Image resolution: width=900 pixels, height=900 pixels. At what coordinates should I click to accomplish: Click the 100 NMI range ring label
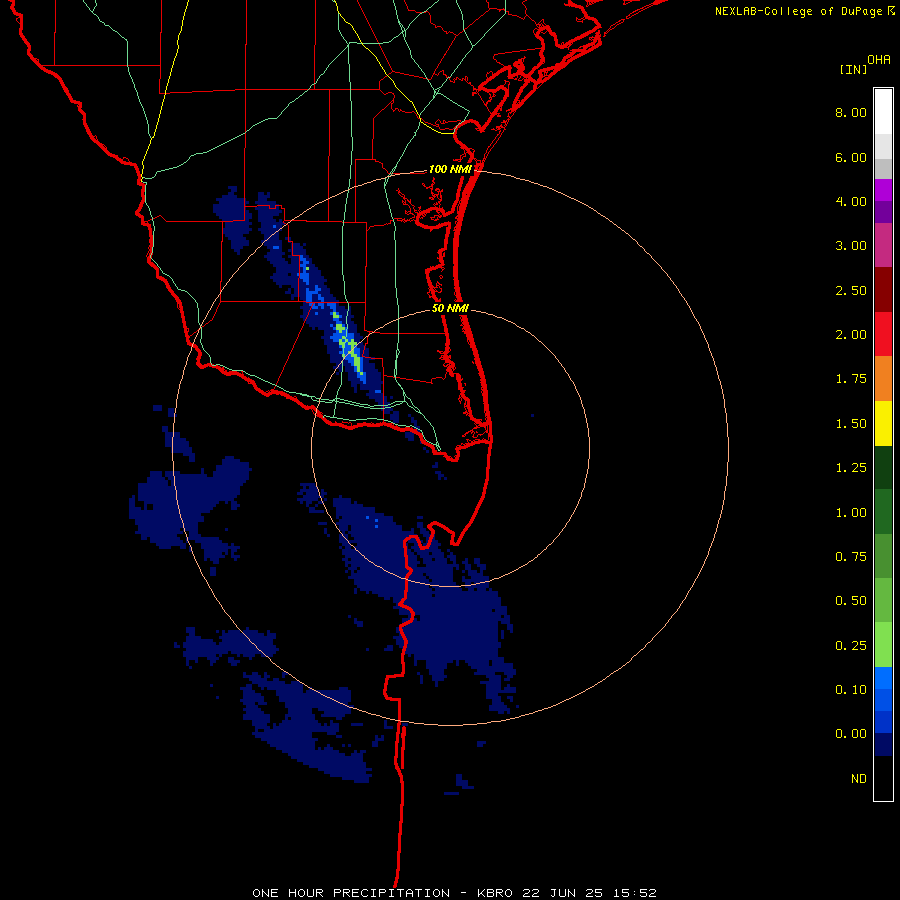click(450, 169)
